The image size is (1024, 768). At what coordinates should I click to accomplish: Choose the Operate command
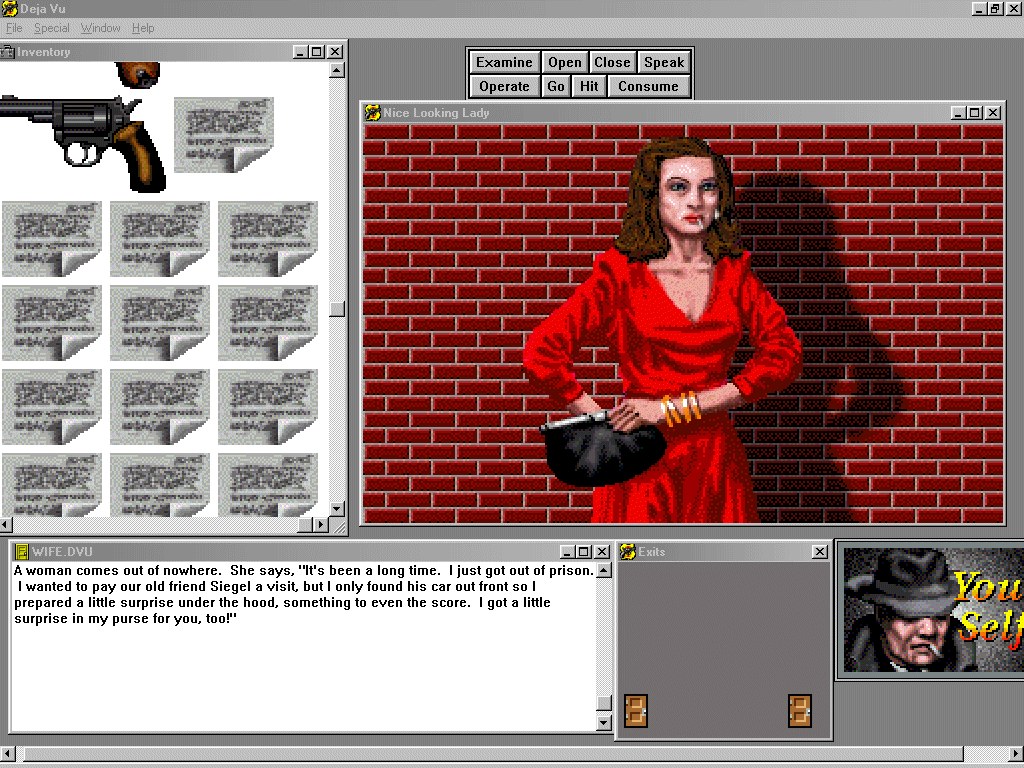(x=504, y=86)
